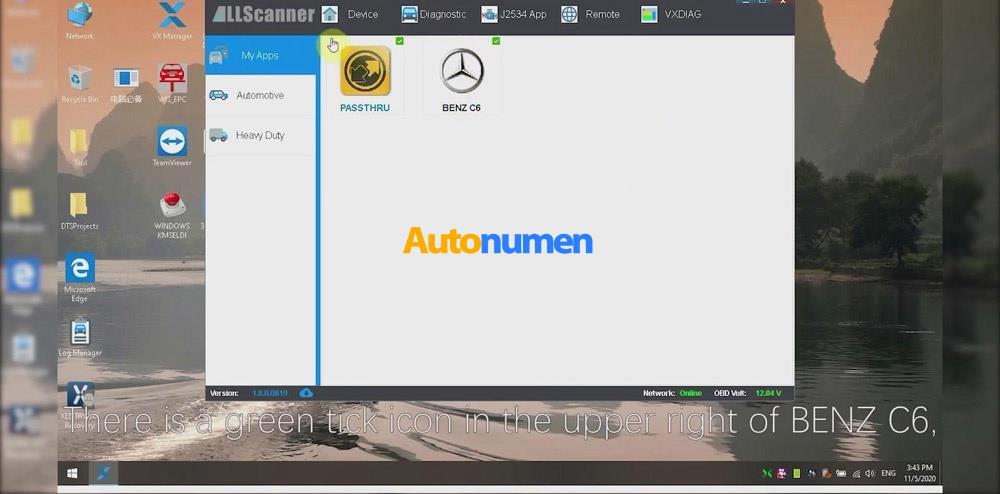Launch TeamViewer from desktop
This screenshot has height=494, width=1000.
click(x=172, y=146)
